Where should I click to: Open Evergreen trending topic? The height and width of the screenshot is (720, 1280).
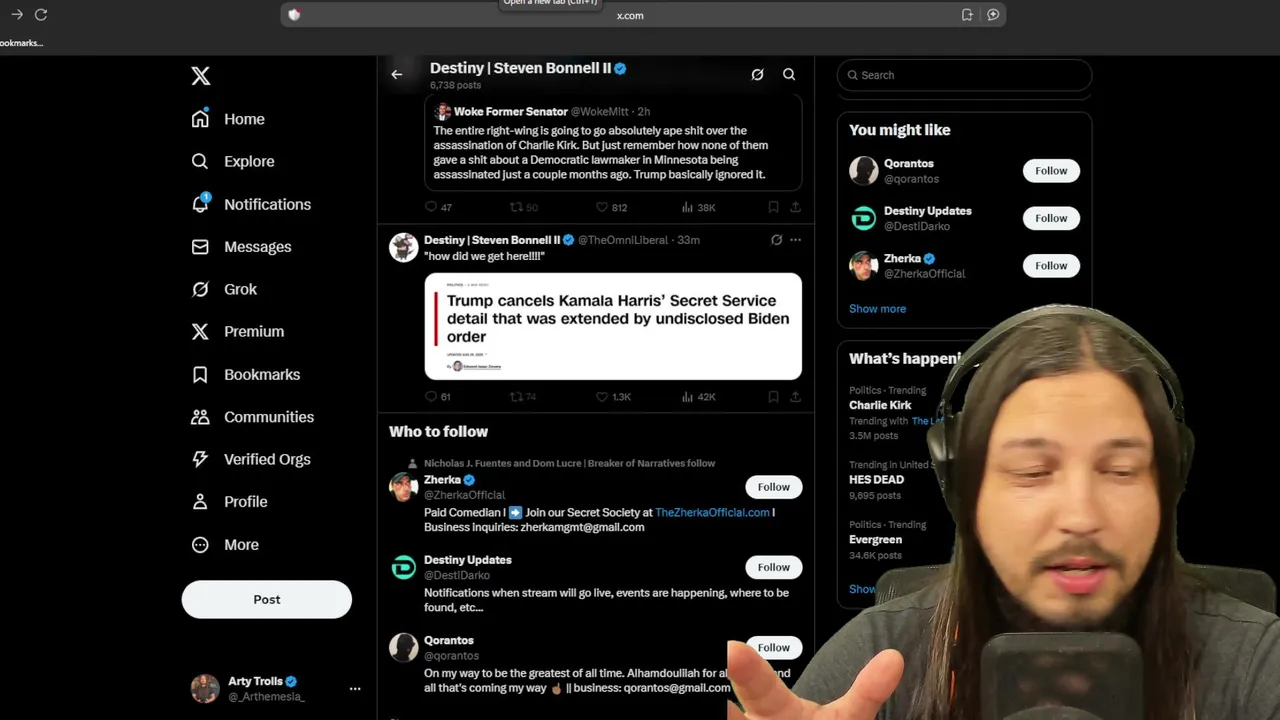(875, 540)
